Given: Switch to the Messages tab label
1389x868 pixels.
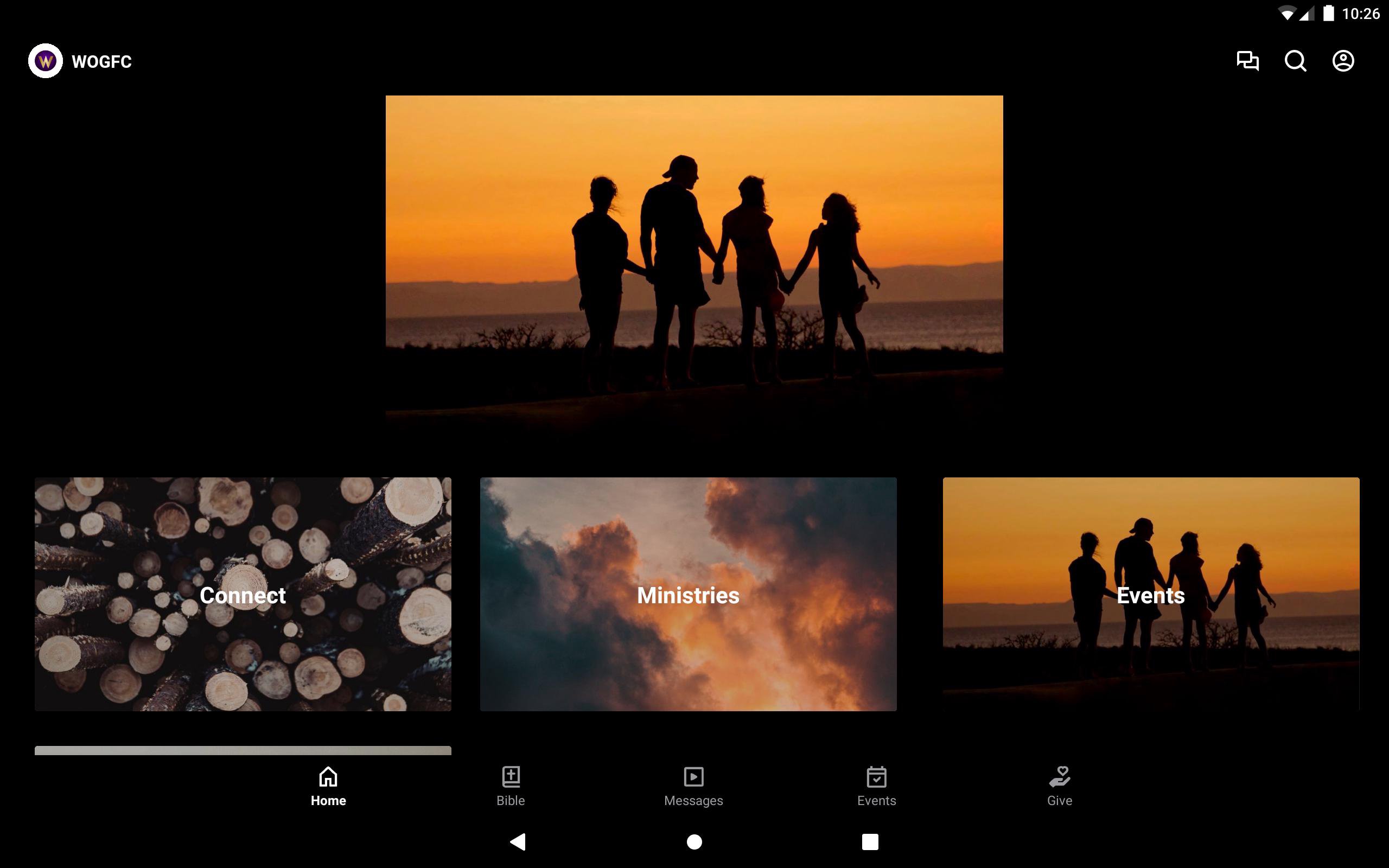Looking at the screenshot, I should (x=693, y=801).
